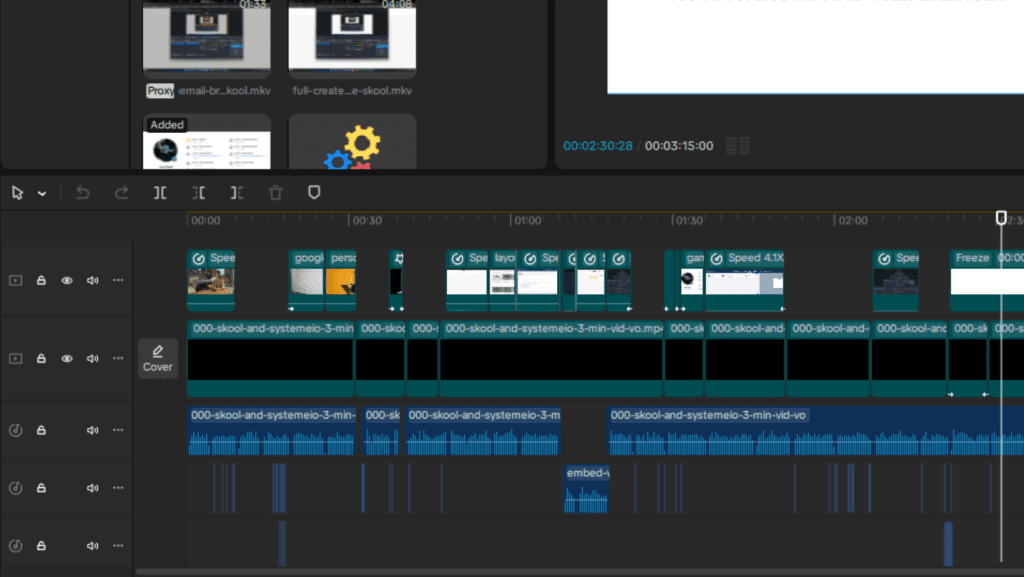Mute the main video track speaker
Viewport: 1024px width, 577px height.
(93, 358)
